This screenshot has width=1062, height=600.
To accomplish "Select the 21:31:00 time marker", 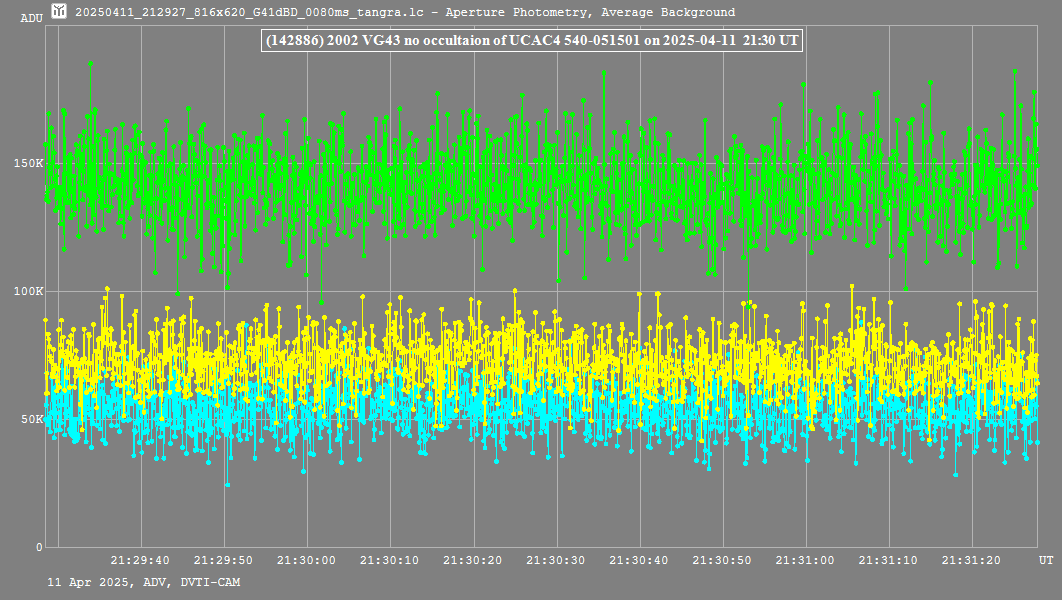I will pos(806,561).
